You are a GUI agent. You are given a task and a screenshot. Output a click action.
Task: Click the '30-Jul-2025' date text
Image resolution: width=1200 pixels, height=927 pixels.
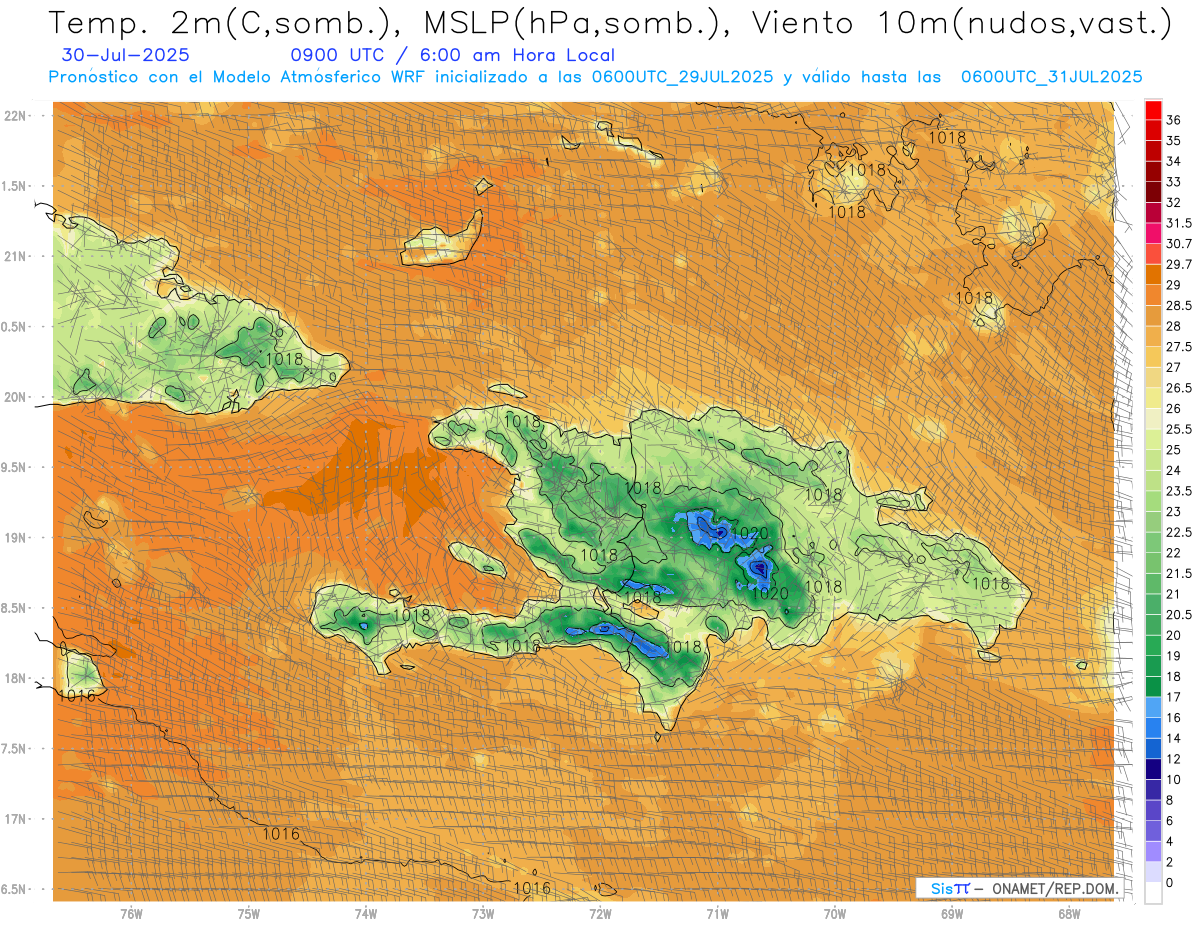(x=125, y=55)
